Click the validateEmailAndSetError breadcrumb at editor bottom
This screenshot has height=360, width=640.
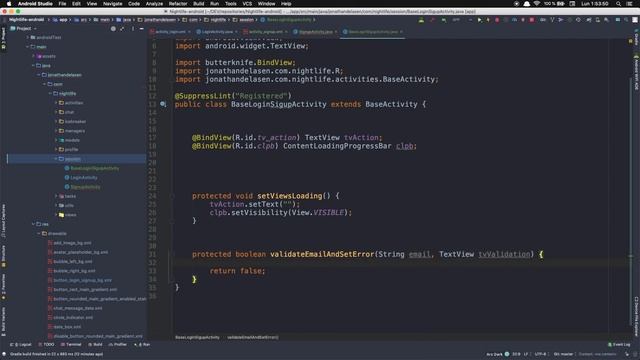tap(253, 337)
